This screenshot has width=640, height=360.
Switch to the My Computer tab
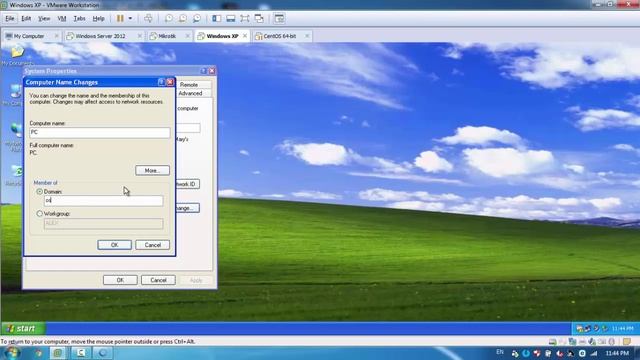tap(29, 36)
